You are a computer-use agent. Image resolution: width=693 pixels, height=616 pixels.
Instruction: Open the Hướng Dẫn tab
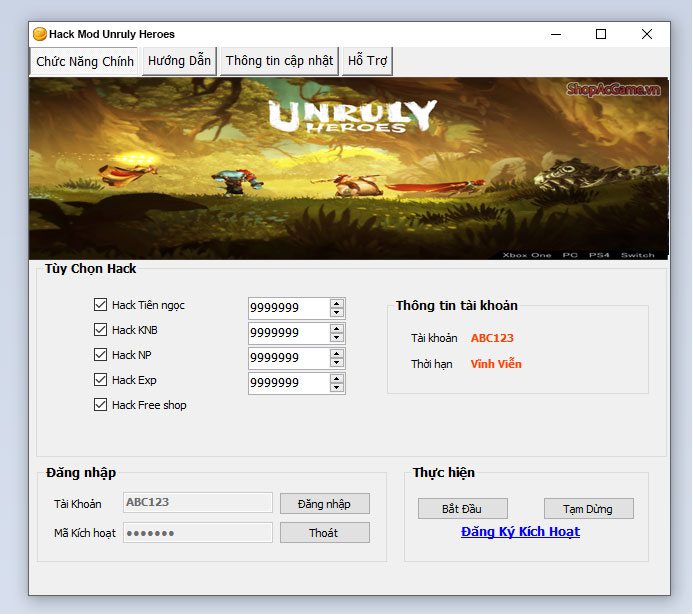pos(179,61)
